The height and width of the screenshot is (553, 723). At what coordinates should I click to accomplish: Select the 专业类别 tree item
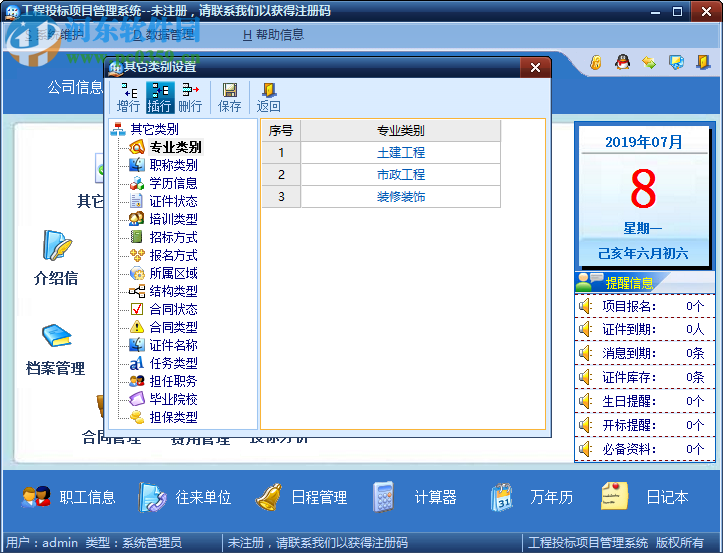point(175,147)
